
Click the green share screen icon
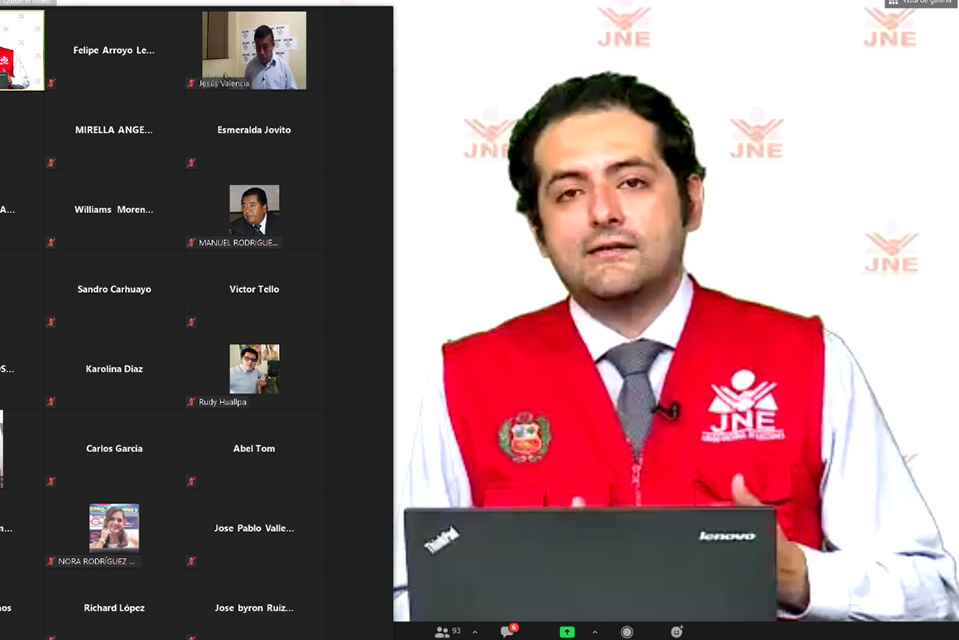pos(567,631)
